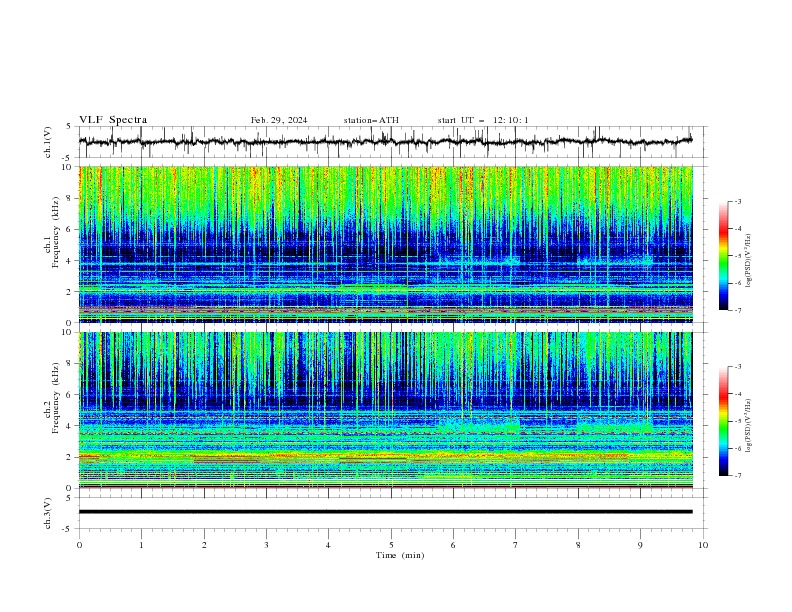Click the "ch.2 Frequency (kHz)" axis label
The width and height of the screenshot is (792, 612).
point(52,397)
